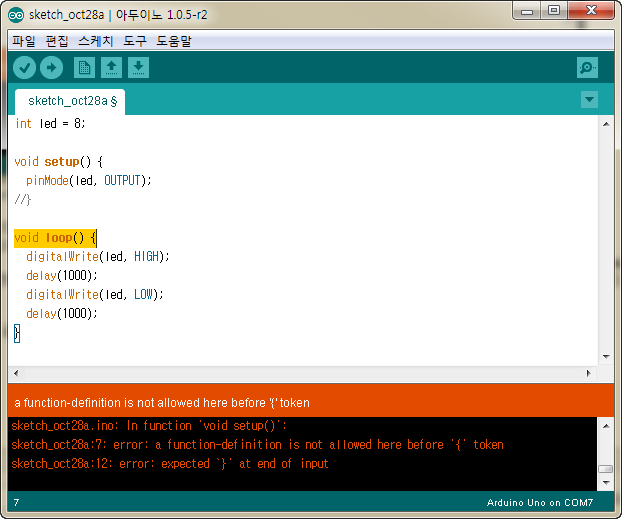Open the Serial Monitor icon

point(587,67)
